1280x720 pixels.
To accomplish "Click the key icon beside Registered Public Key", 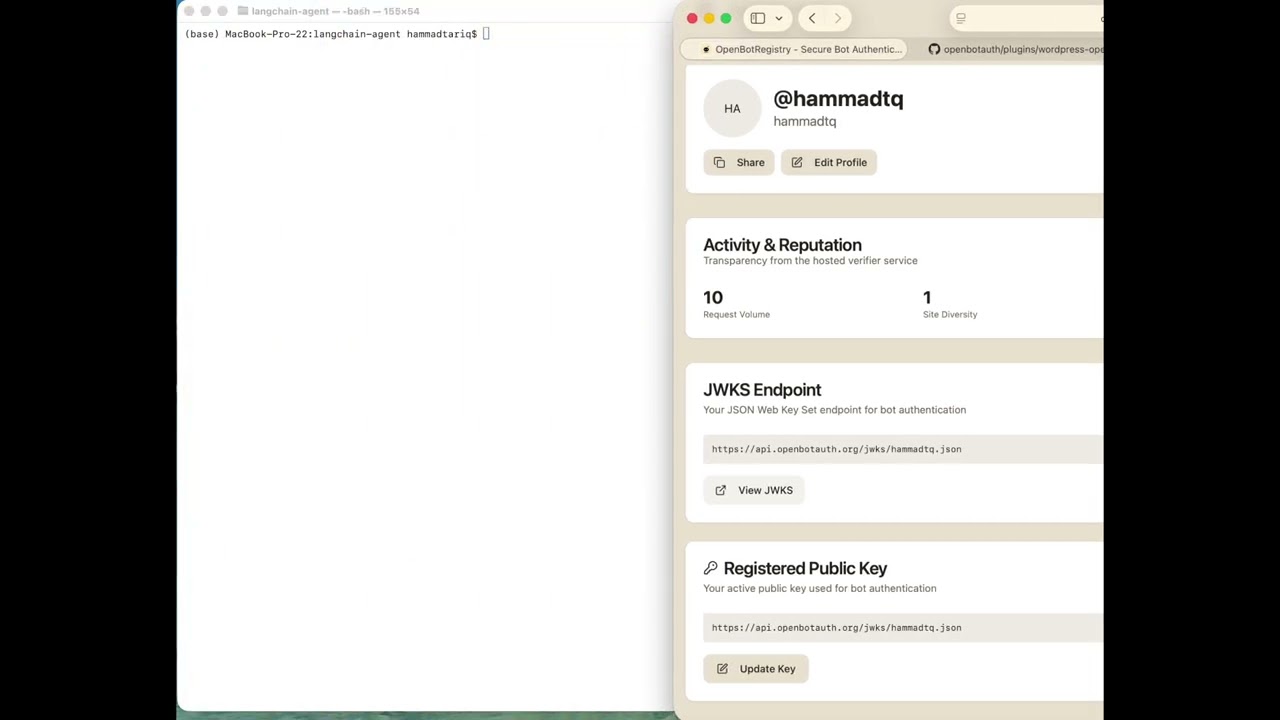I will click(x=710, y=568).
